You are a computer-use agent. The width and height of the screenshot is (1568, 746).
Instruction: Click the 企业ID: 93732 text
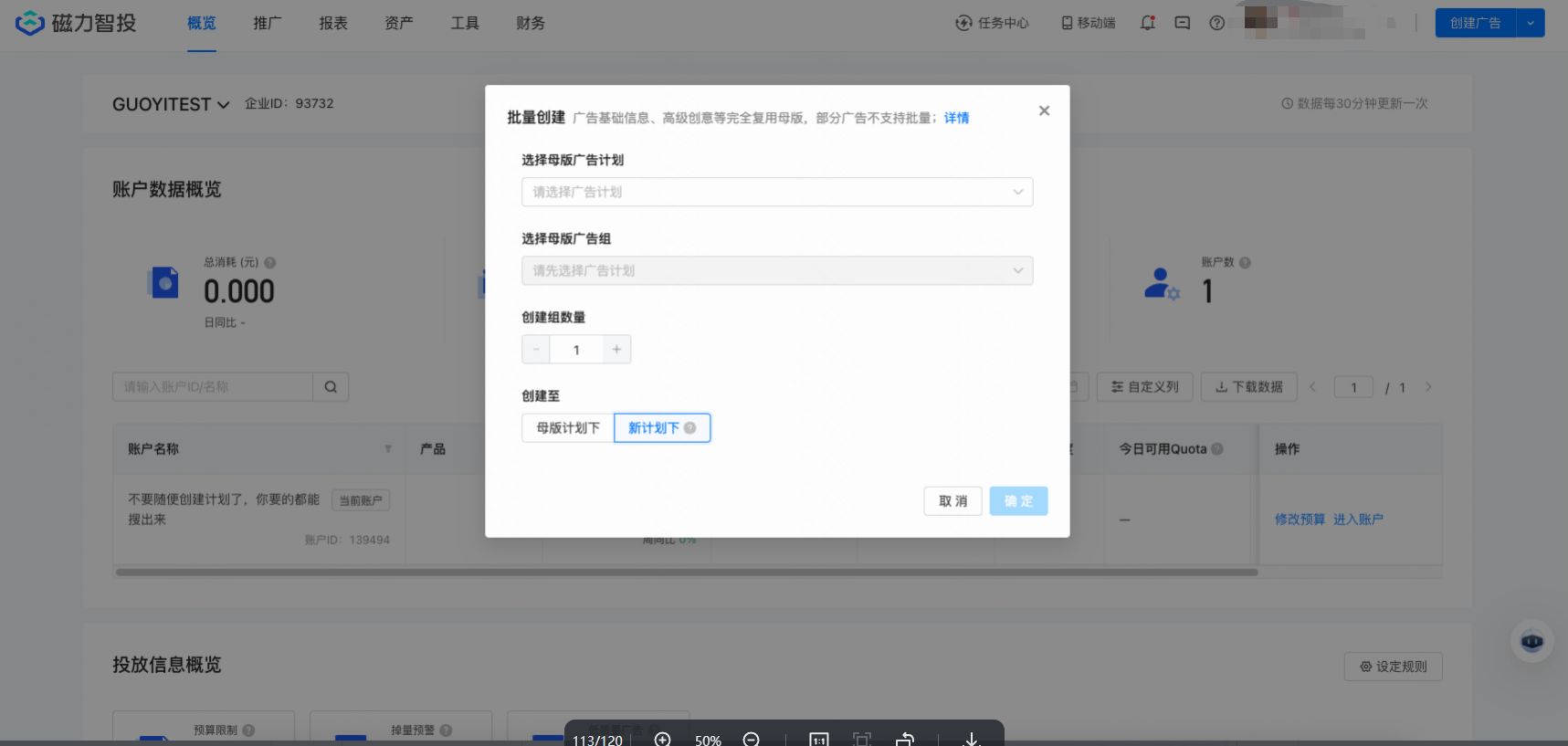[289, 104]
